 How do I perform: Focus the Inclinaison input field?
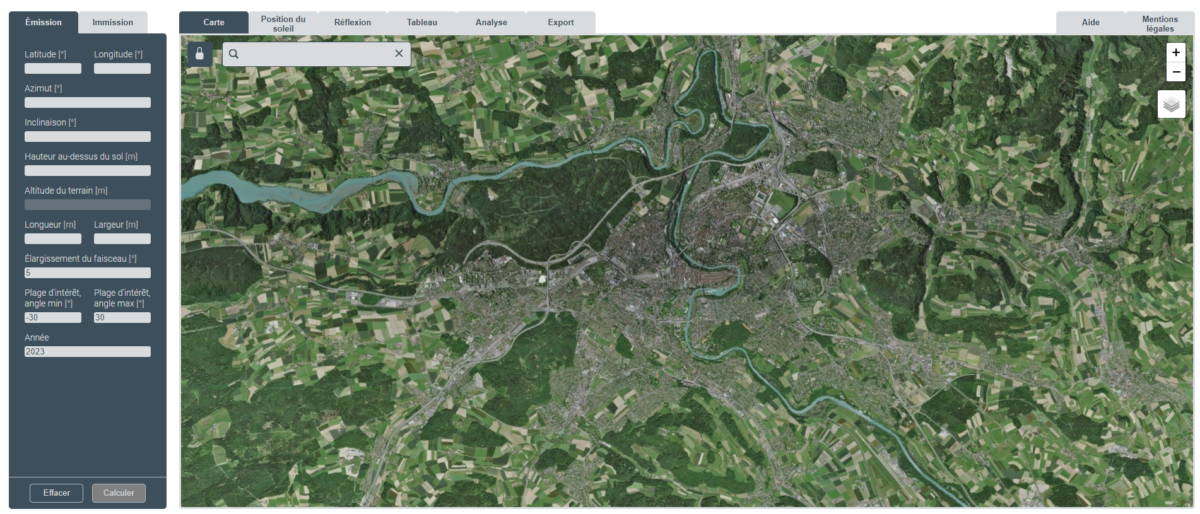[88, 137]
